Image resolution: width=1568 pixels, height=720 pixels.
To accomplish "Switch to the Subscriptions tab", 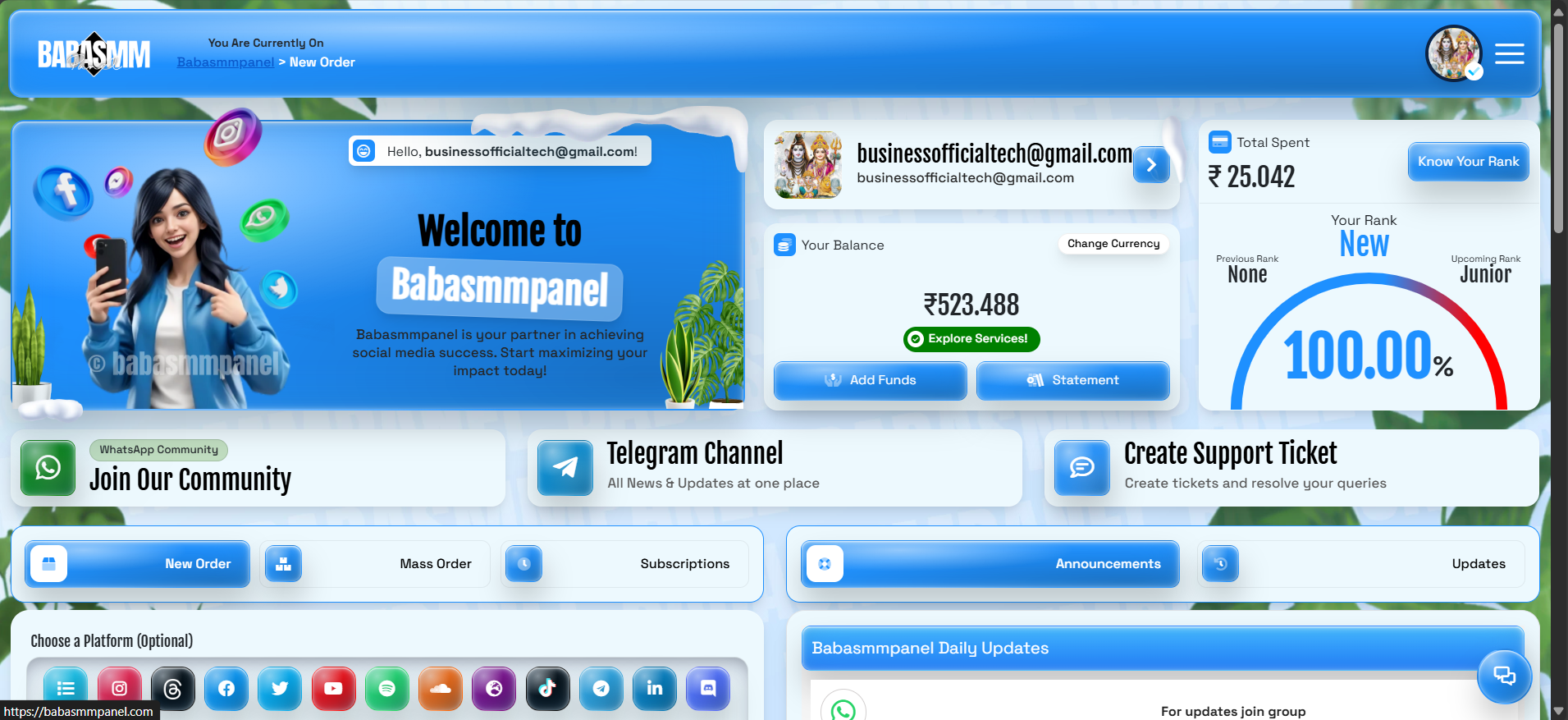I will pyautogui.click(x=624, y=564).
